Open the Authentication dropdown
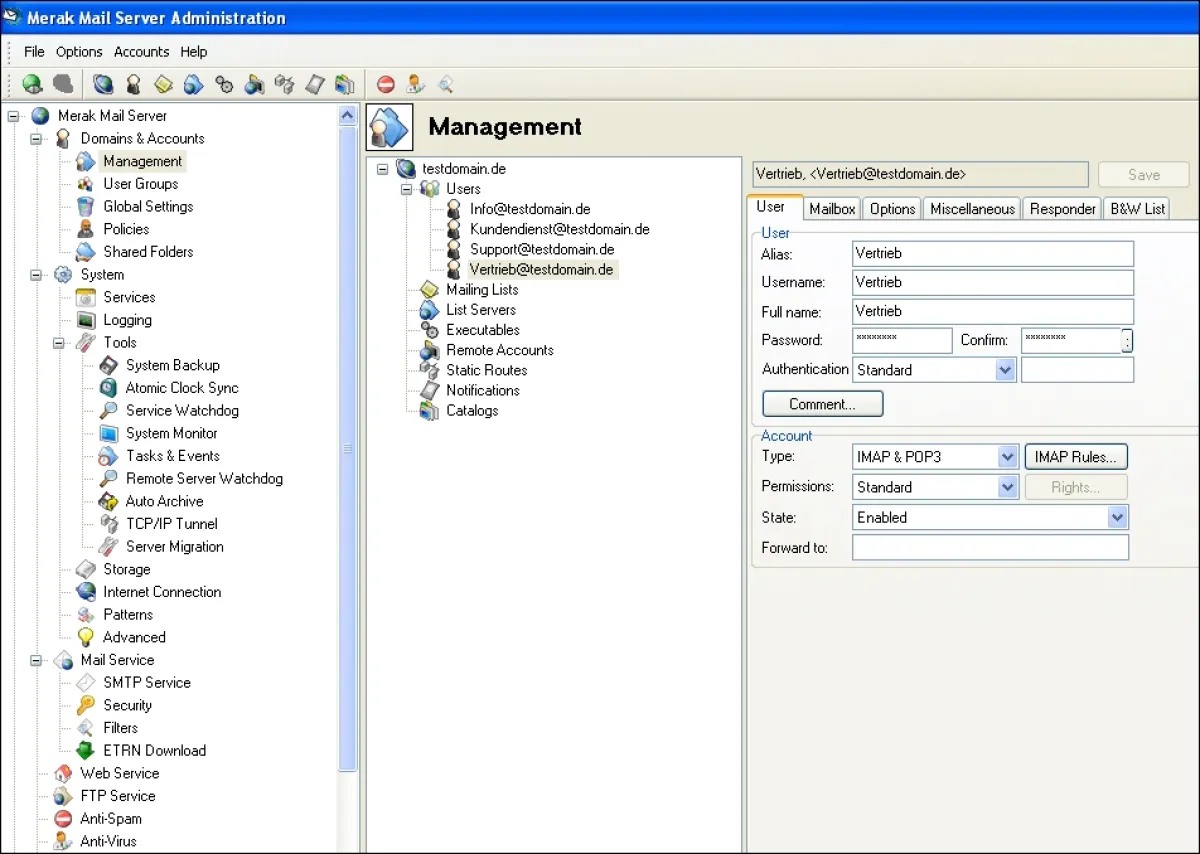 pyautogui.click(x=1005, y=370)
